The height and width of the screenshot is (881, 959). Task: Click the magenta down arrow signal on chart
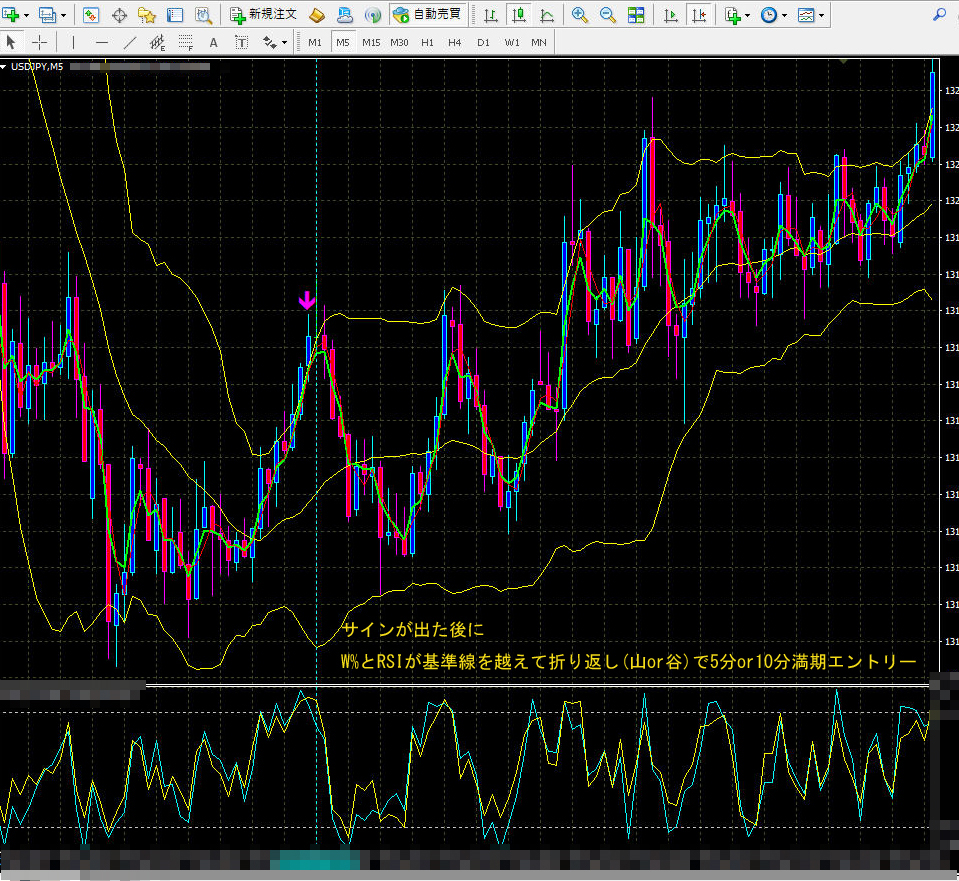click(x=307, y=300)
